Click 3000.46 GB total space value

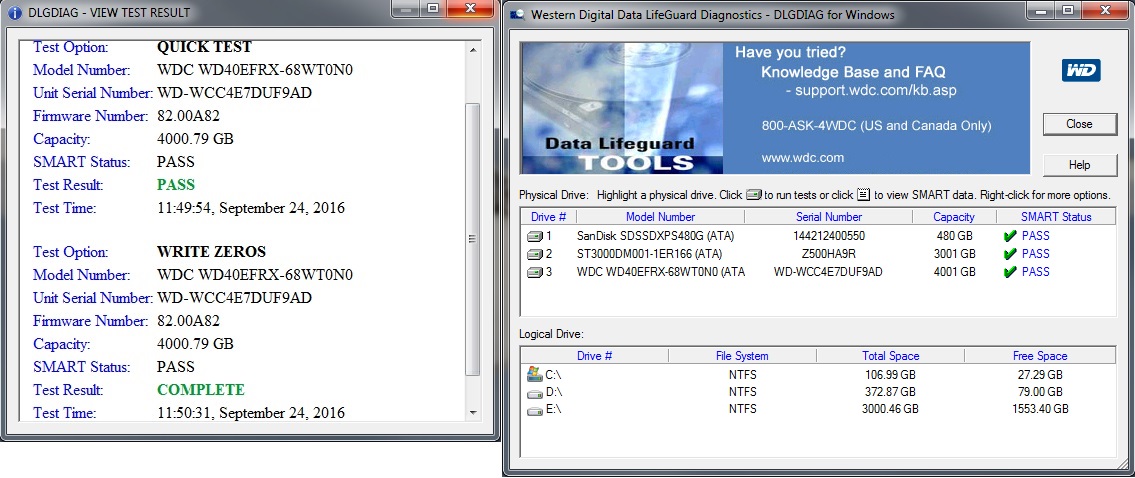[x=890, y=410]
